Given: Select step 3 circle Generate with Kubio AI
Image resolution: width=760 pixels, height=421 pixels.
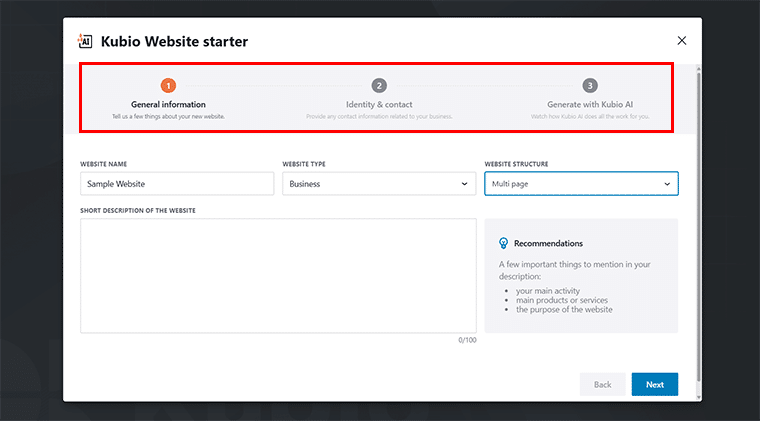Looking at the screenshot, I should pos(590,86).
